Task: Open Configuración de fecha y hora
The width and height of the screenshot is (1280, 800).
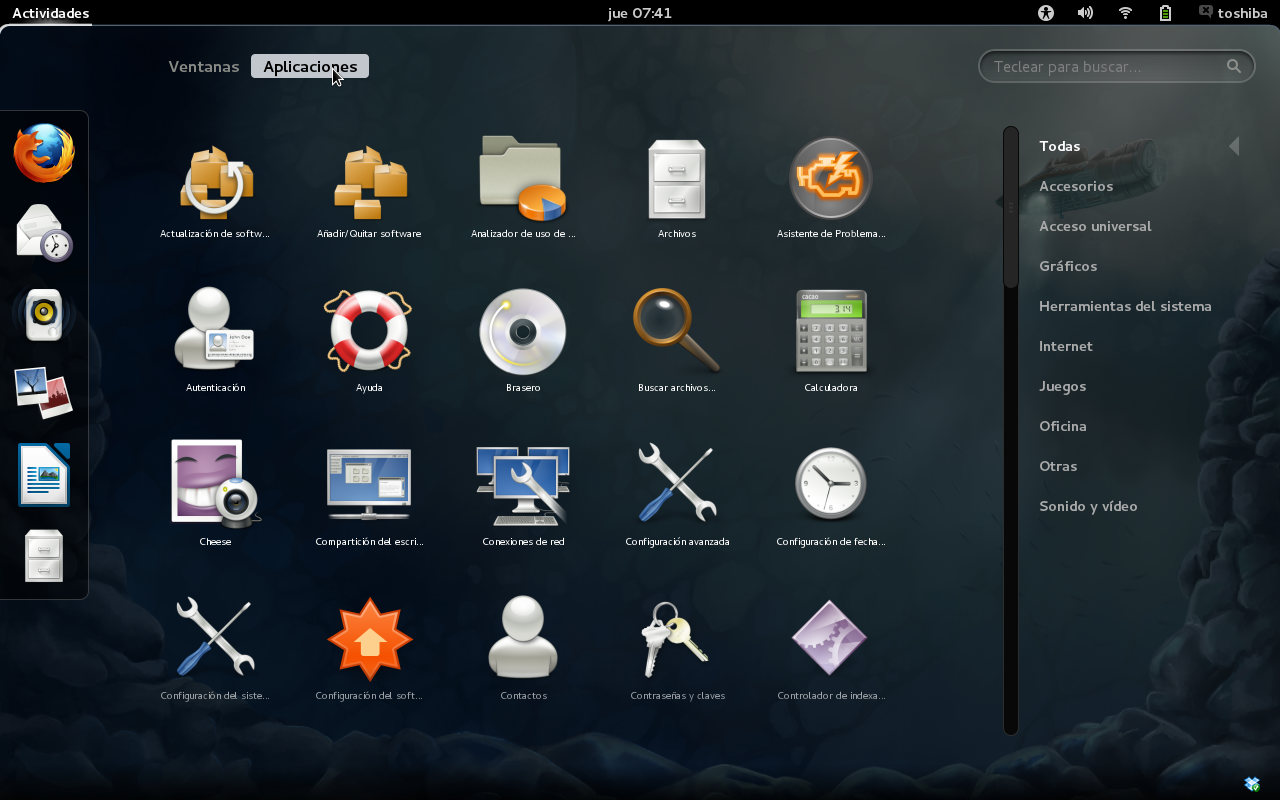Action: (x=831, y=485)
